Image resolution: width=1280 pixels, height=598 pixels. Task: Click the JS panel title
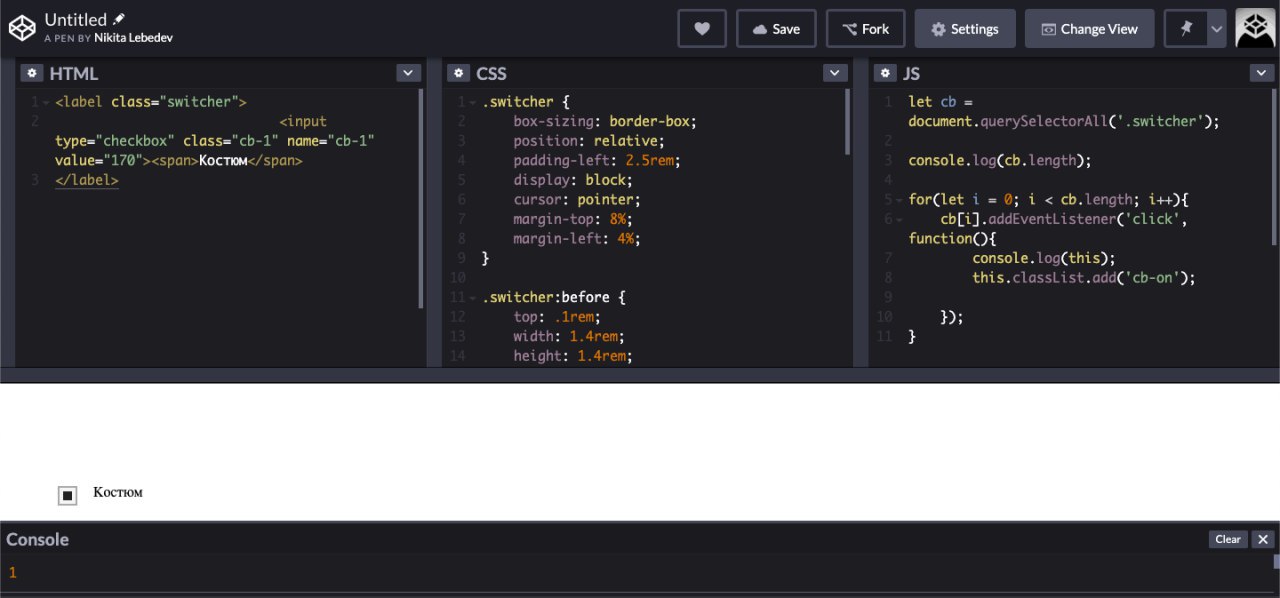click(911, 73)
